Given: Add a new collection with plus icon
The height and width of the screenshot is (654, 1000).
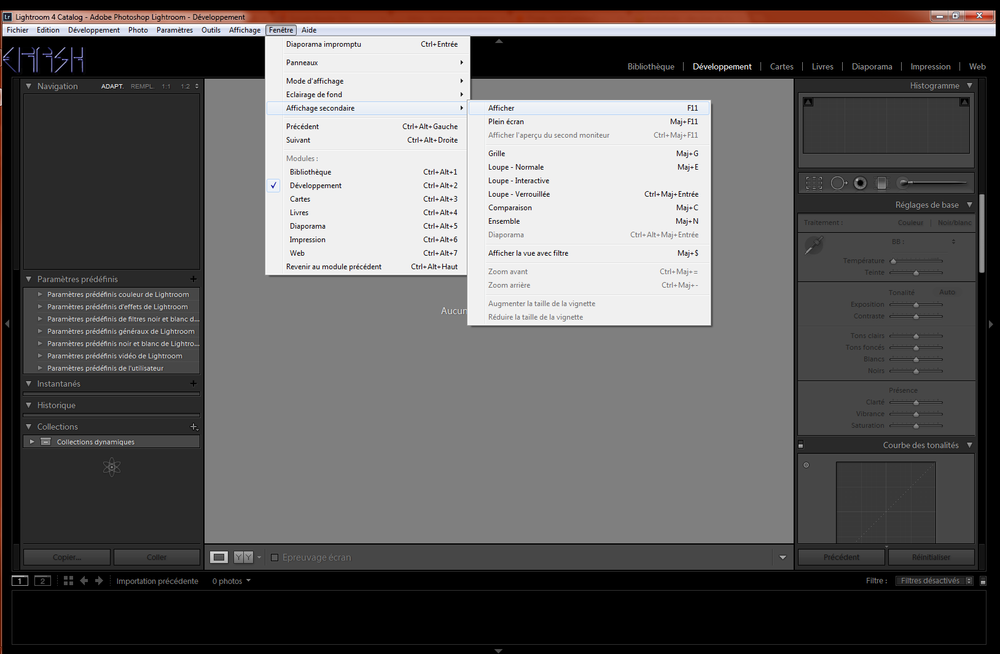Looking at the screenshot, I should pos(194,426).
